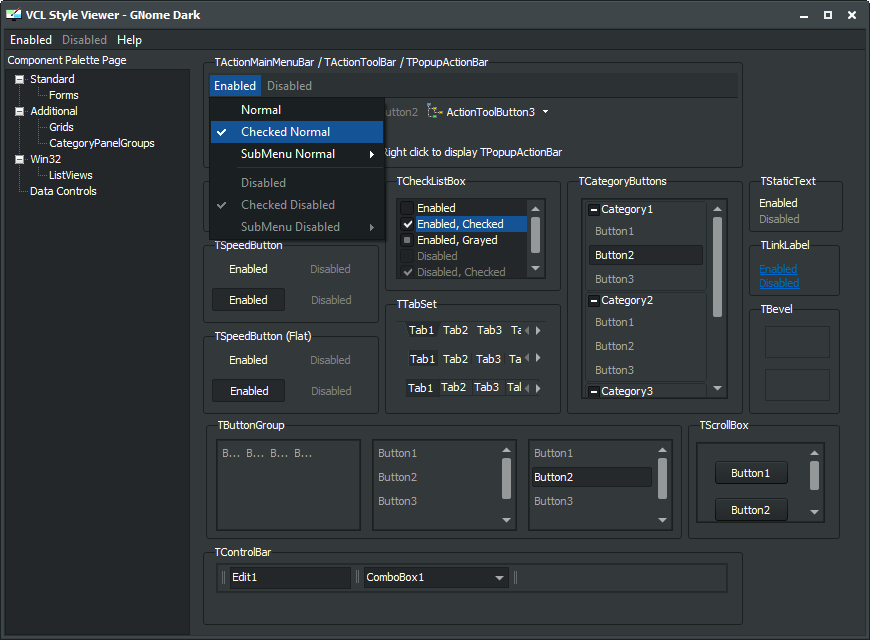Viewport: 870px width, 640px height.
Task: Click the Disabled TLinkLabel link
Action: tap(779, 283)
